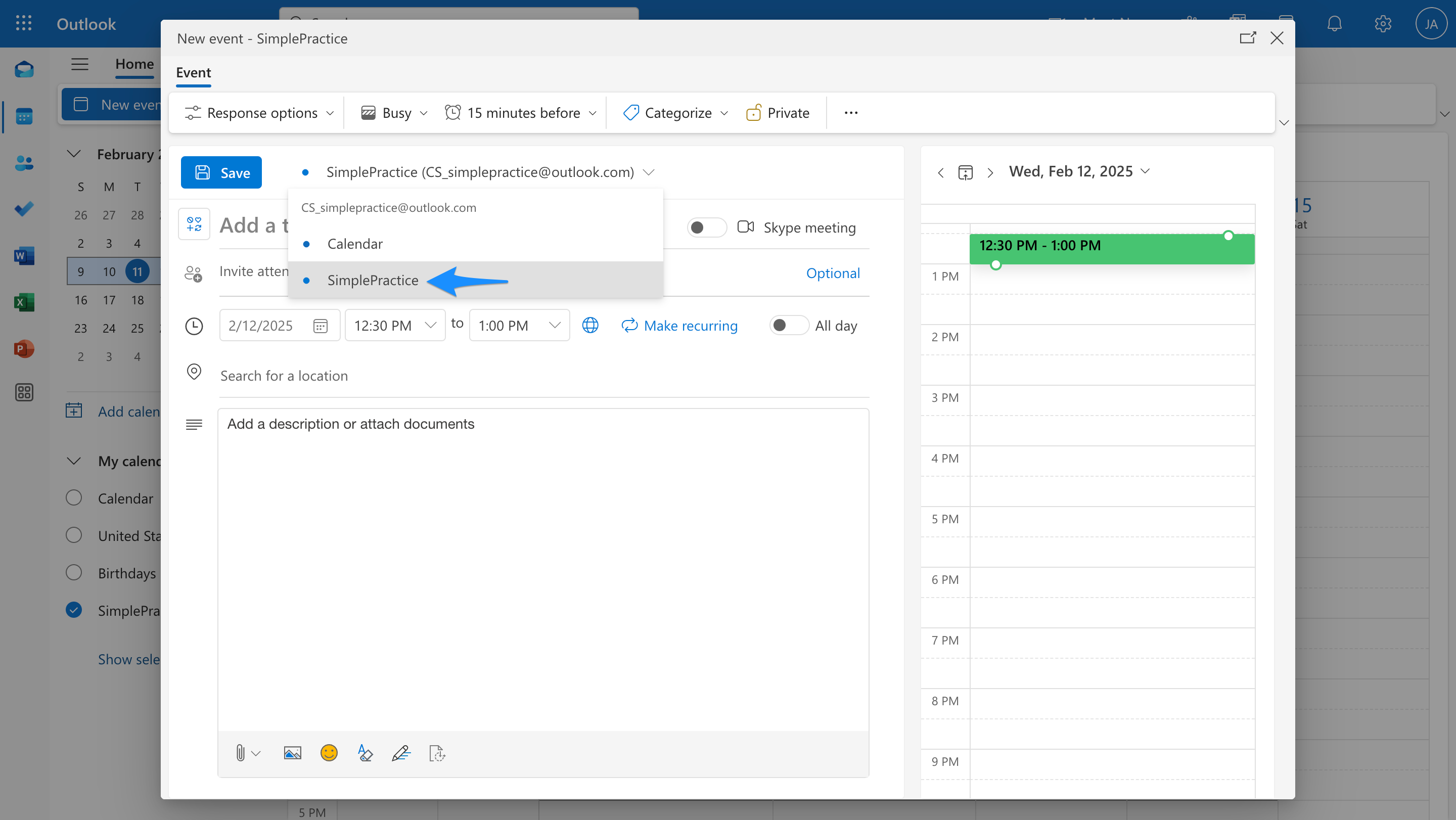1456x820 pixels.
Task: Open the Categorize dropdown
Action: 675,112
